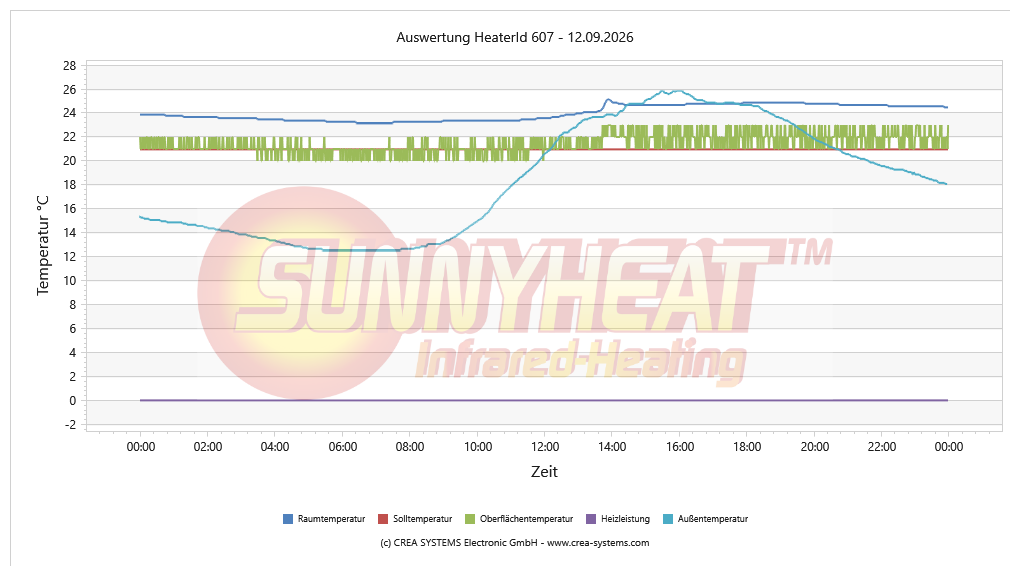Click the cyan Außentemperatur legend swatch
This screenshot has width=1010, height=566.
pyautogui.click(x=667, y=519)
